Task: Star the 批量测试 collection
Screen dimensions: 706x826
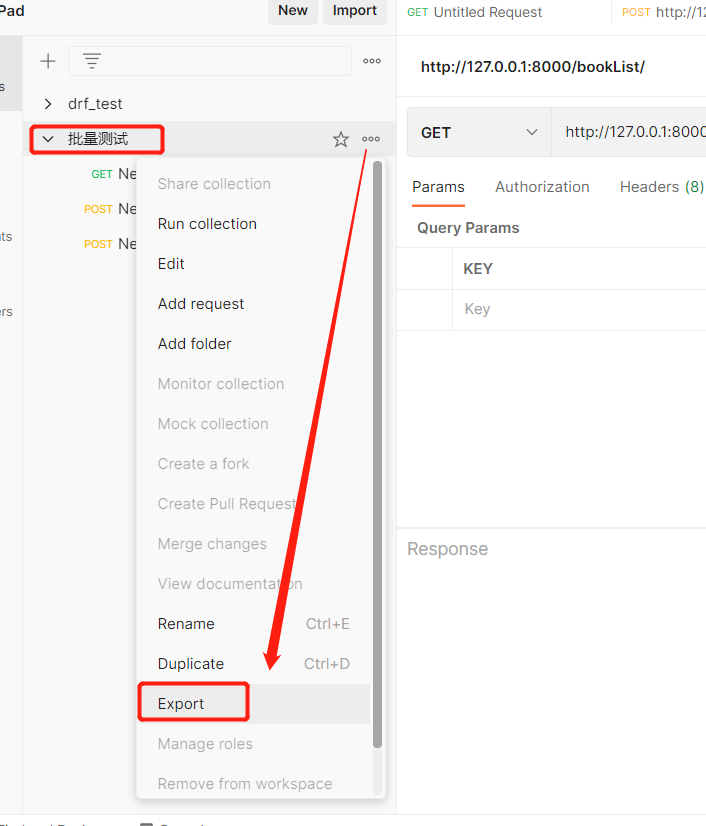Action: tap(341, 140)
